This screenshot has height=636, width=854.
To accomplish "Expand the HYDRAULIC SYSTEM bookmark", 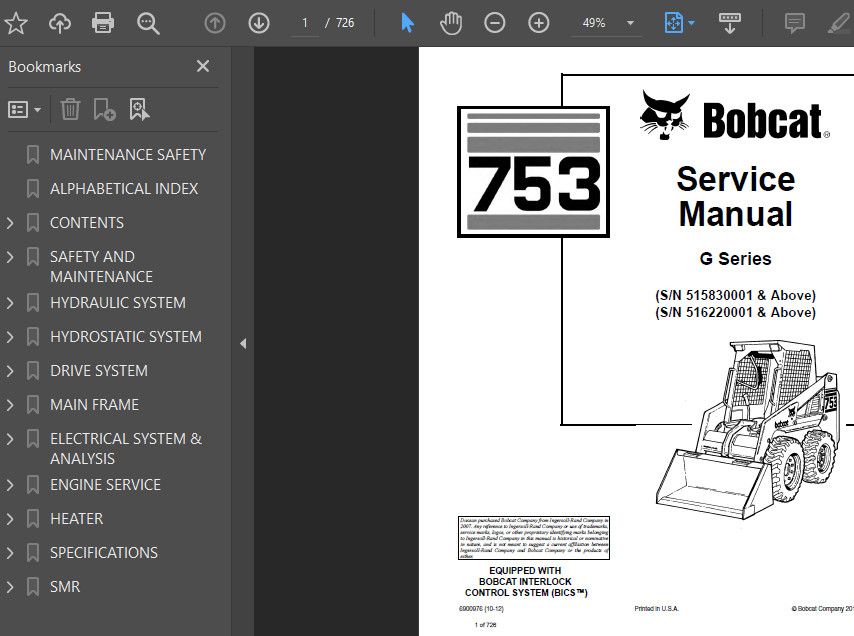I will pyautogui.click(x=10, y=303).
